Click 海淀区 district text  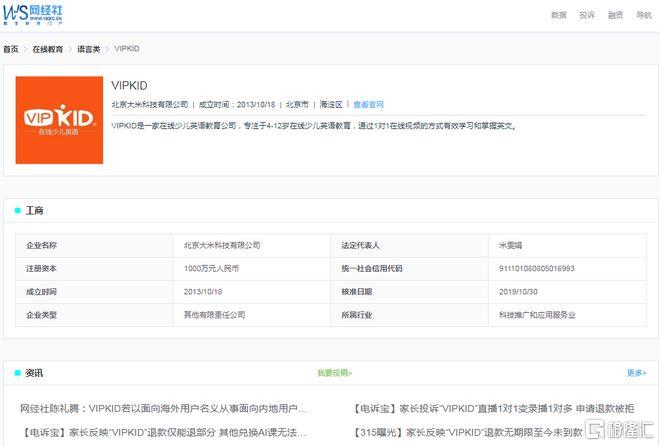click(331, 104)
